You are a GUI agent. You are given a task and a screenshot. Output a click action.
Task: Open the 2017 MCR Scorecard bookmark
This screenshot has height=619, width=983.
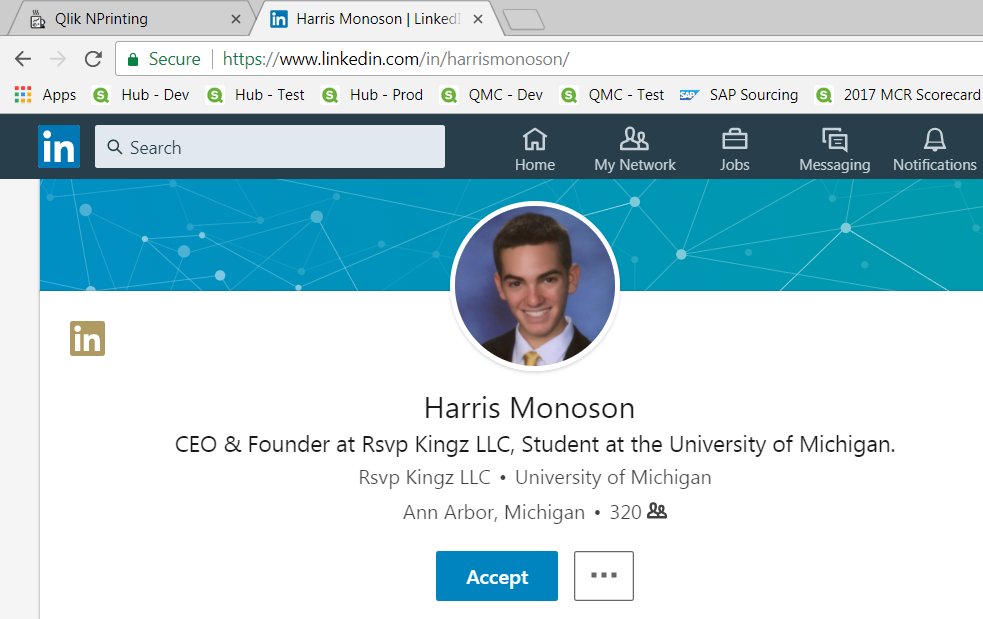tap(898, 95)
